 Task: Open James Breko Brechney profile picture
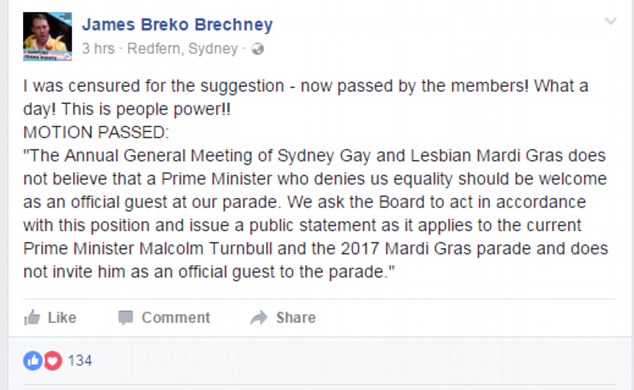pos(47,36)
